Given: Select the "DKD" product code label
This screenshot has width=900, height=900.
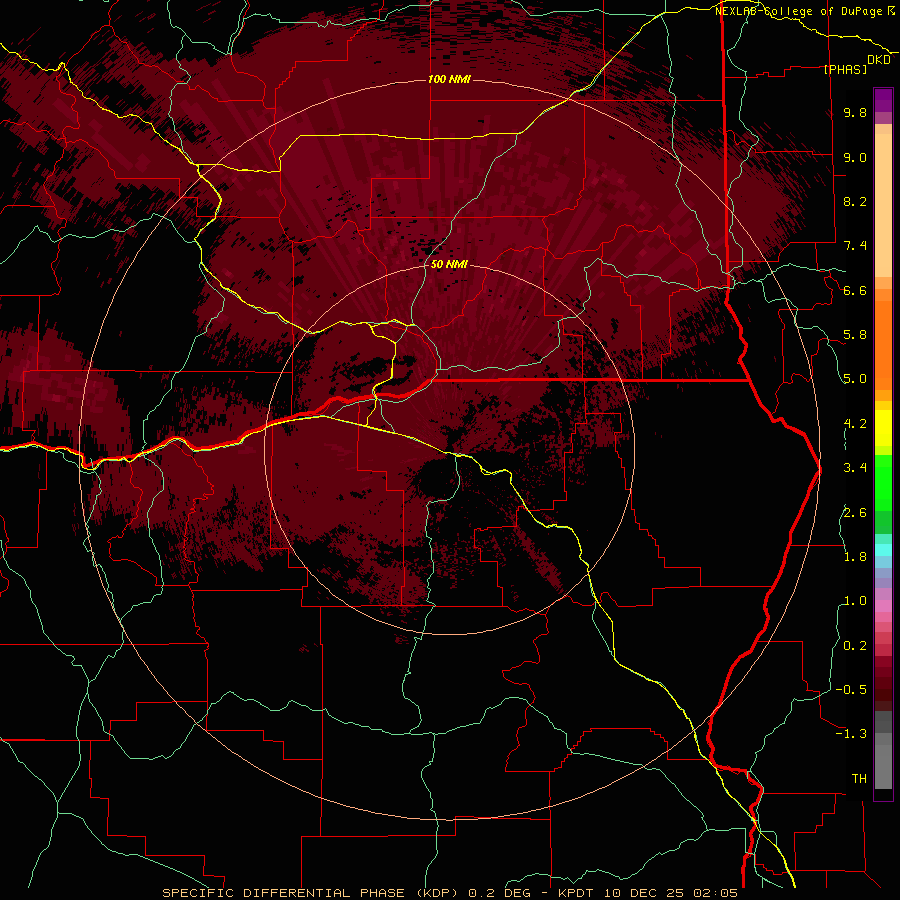Looking at the screenshot, I should 879,60.
